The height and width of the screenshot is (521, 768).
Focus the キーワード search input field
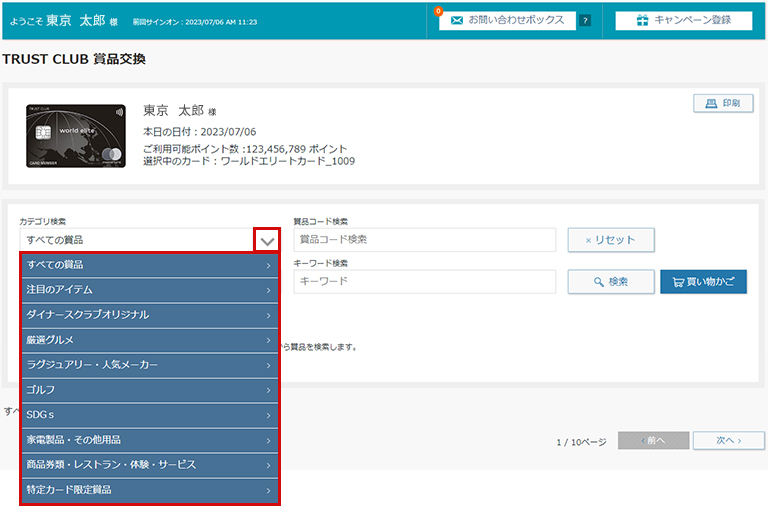pos(425,282)
